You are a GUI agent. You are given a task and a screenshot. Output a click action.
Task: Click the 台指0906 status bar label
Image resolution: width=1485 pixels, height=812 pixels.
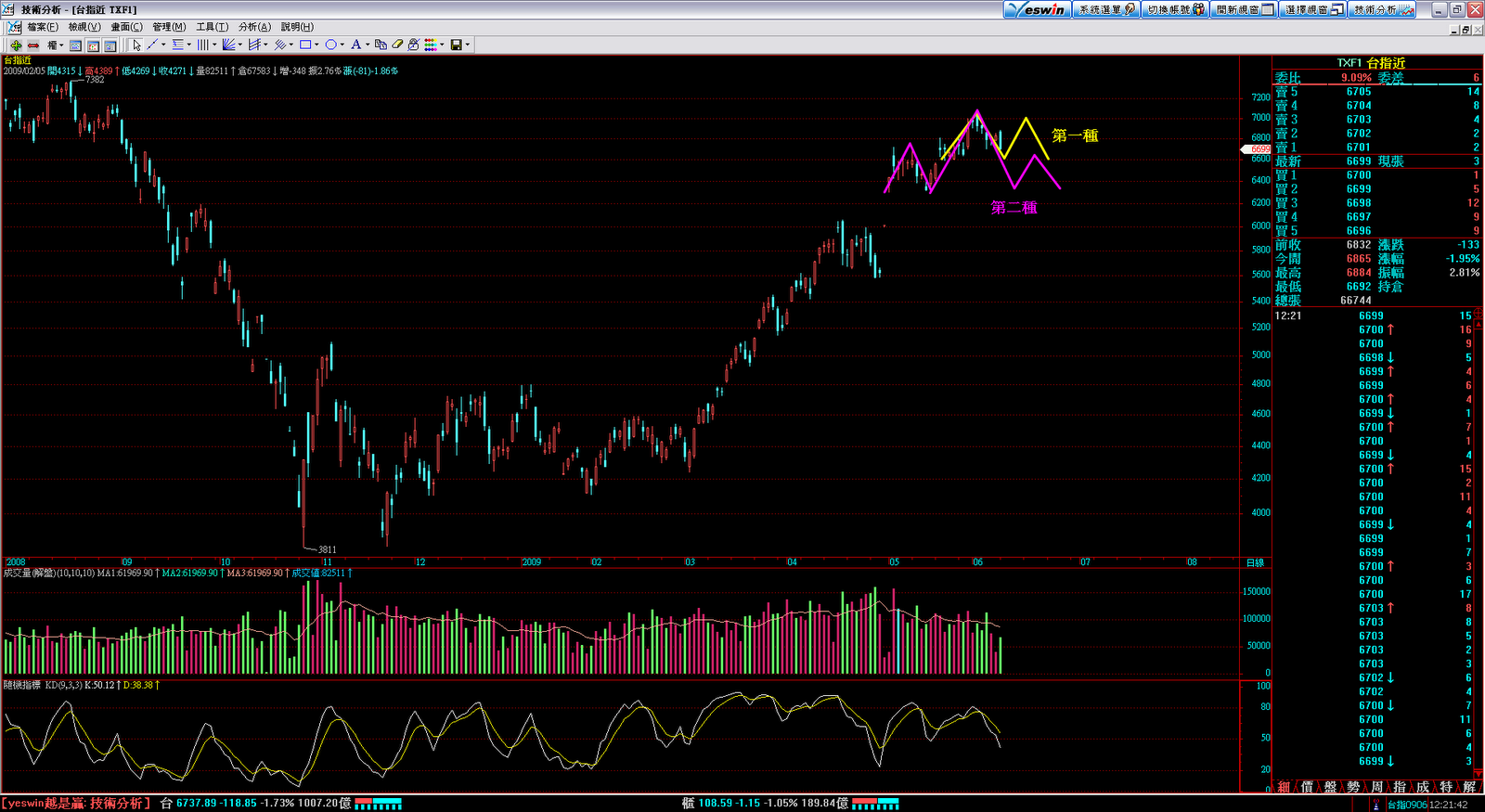click(x=1408, y=805)
